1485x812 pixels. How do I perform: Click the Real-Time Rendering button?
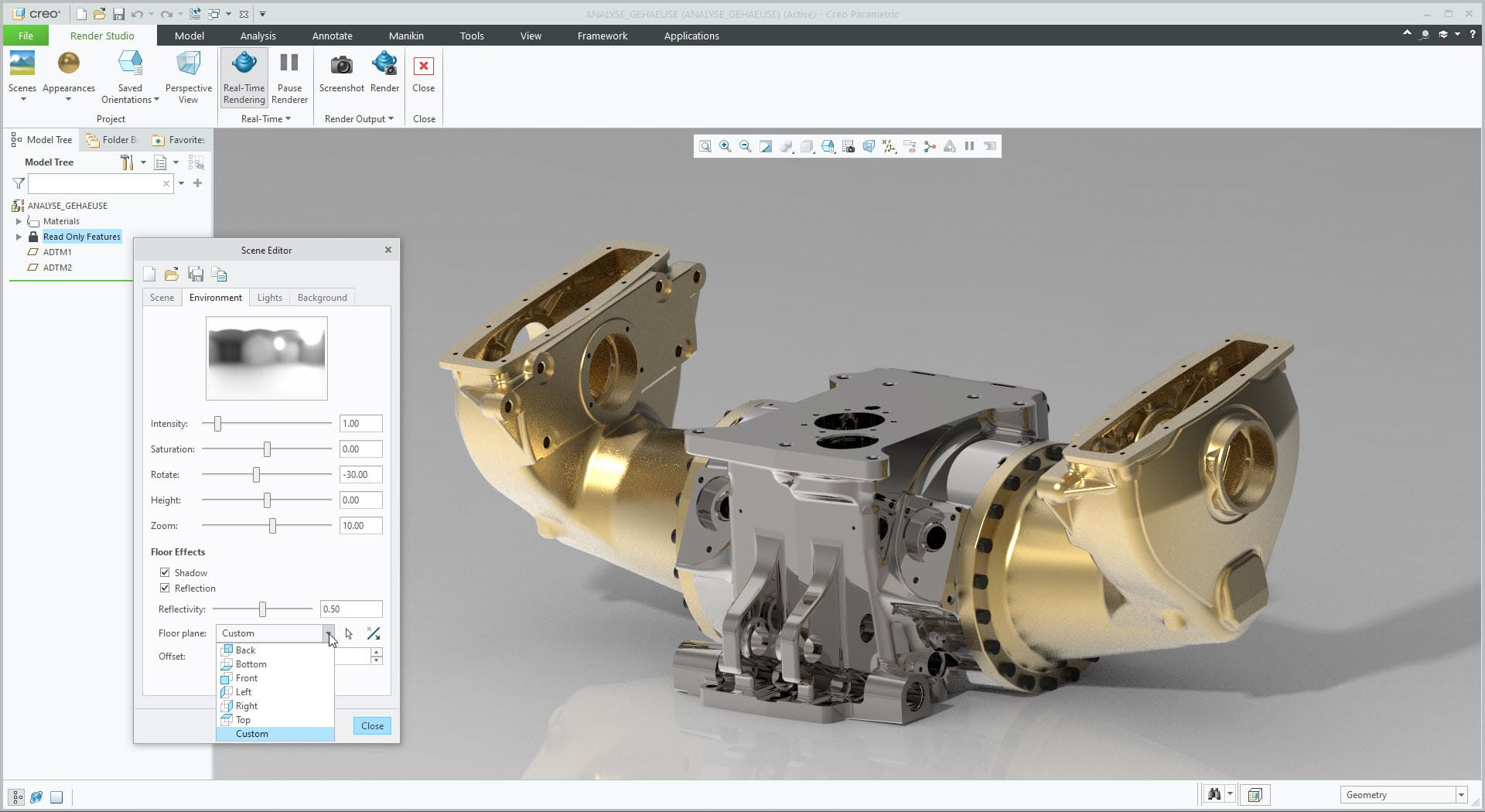pos(244,76)
